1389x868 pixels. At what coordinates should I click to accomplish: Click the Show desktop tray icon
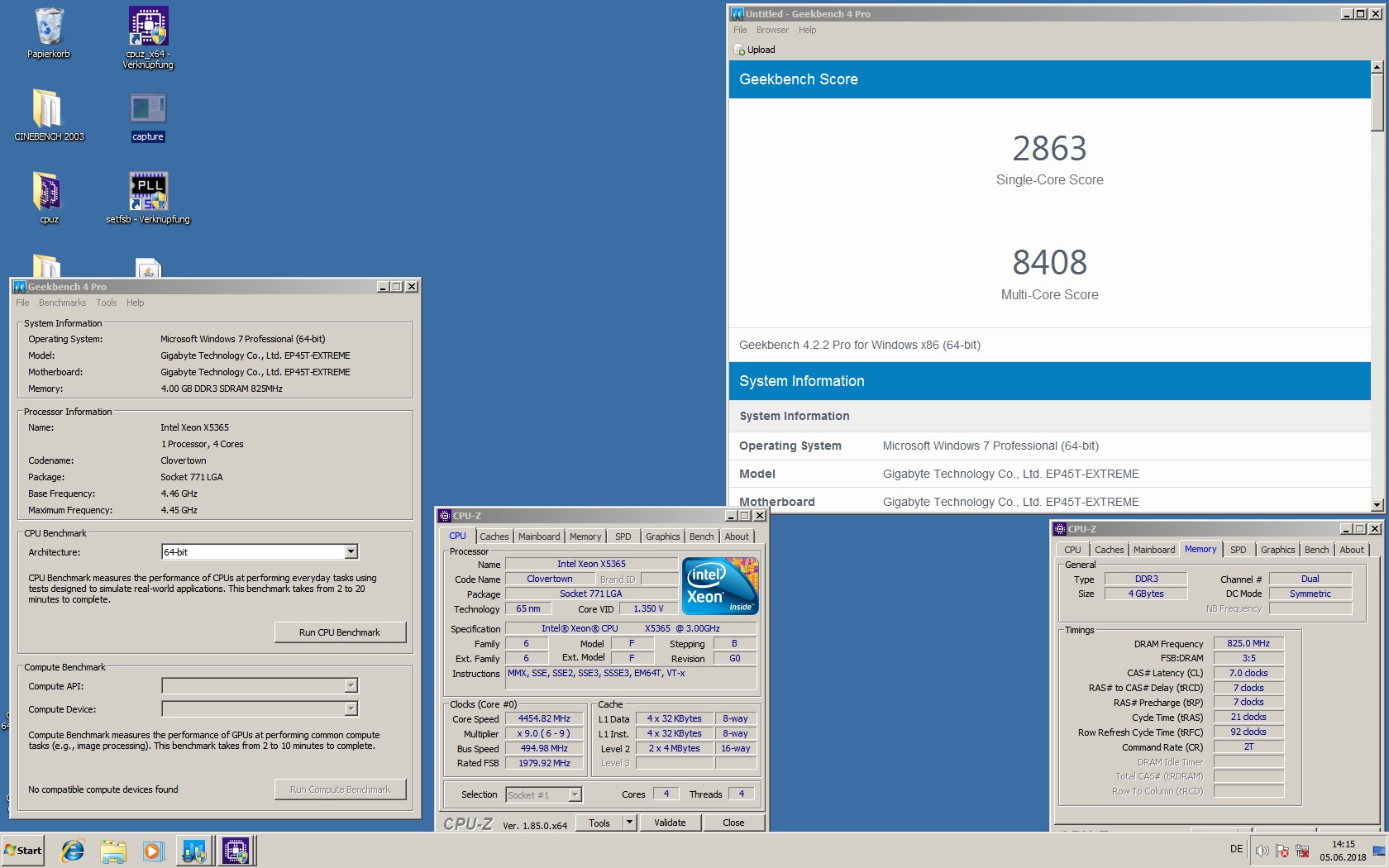pyautogui.click(x=1378, y=851)
